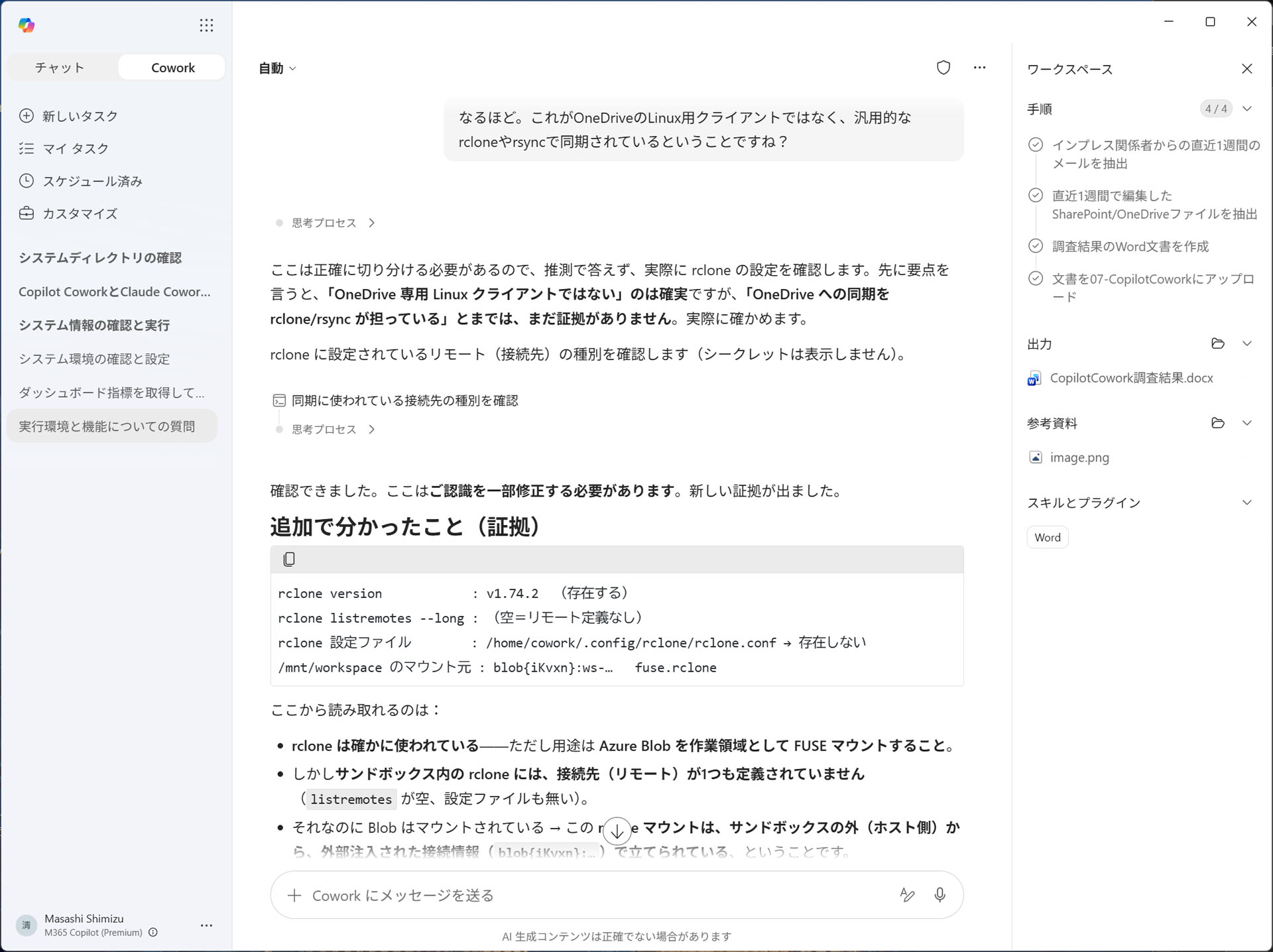Maximize the Copilot window
Viewport: 1273px width, 952px height.
[1210, 21]
